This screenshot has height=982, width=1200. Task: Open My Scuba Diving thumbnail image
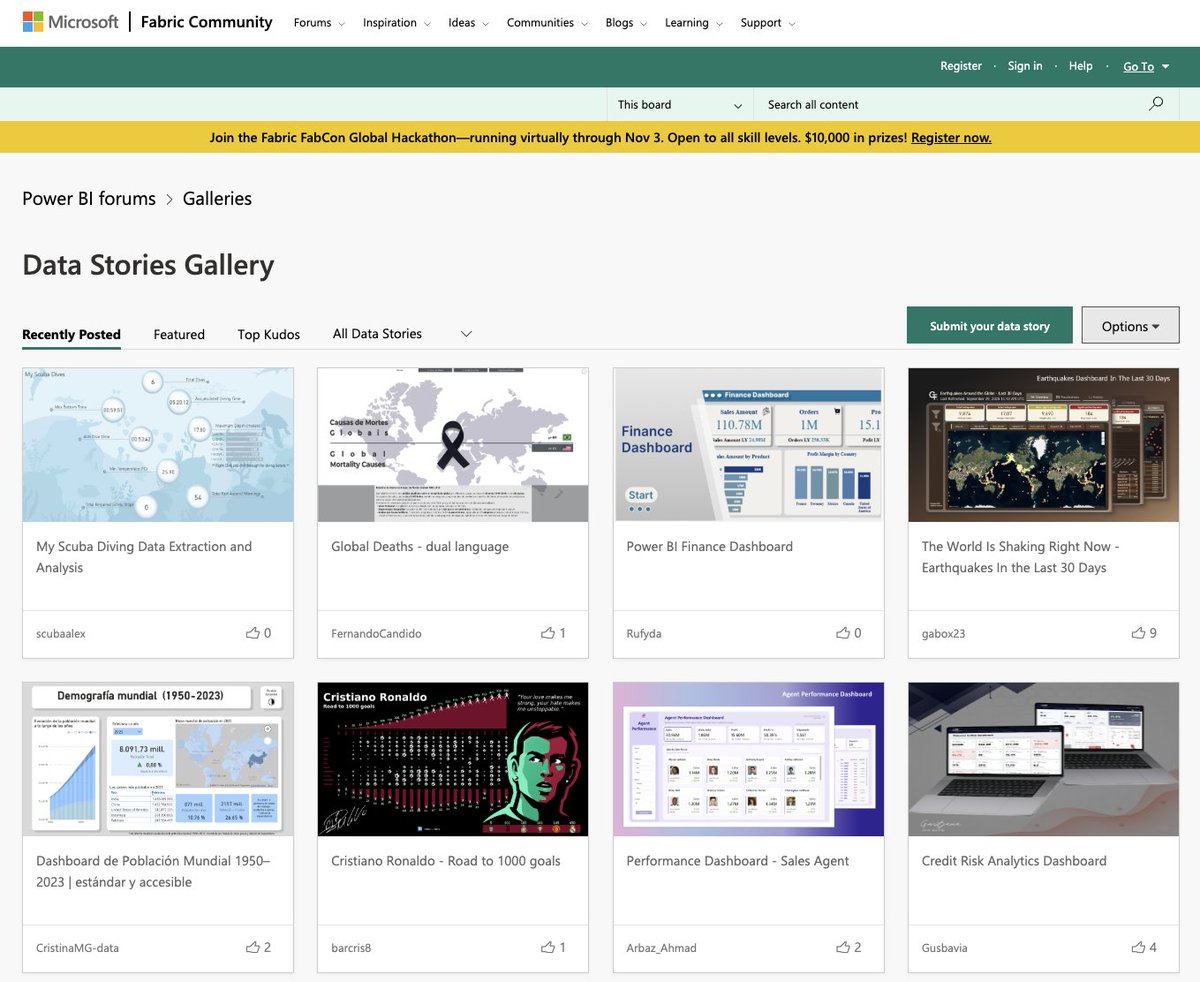click(158, 445)
